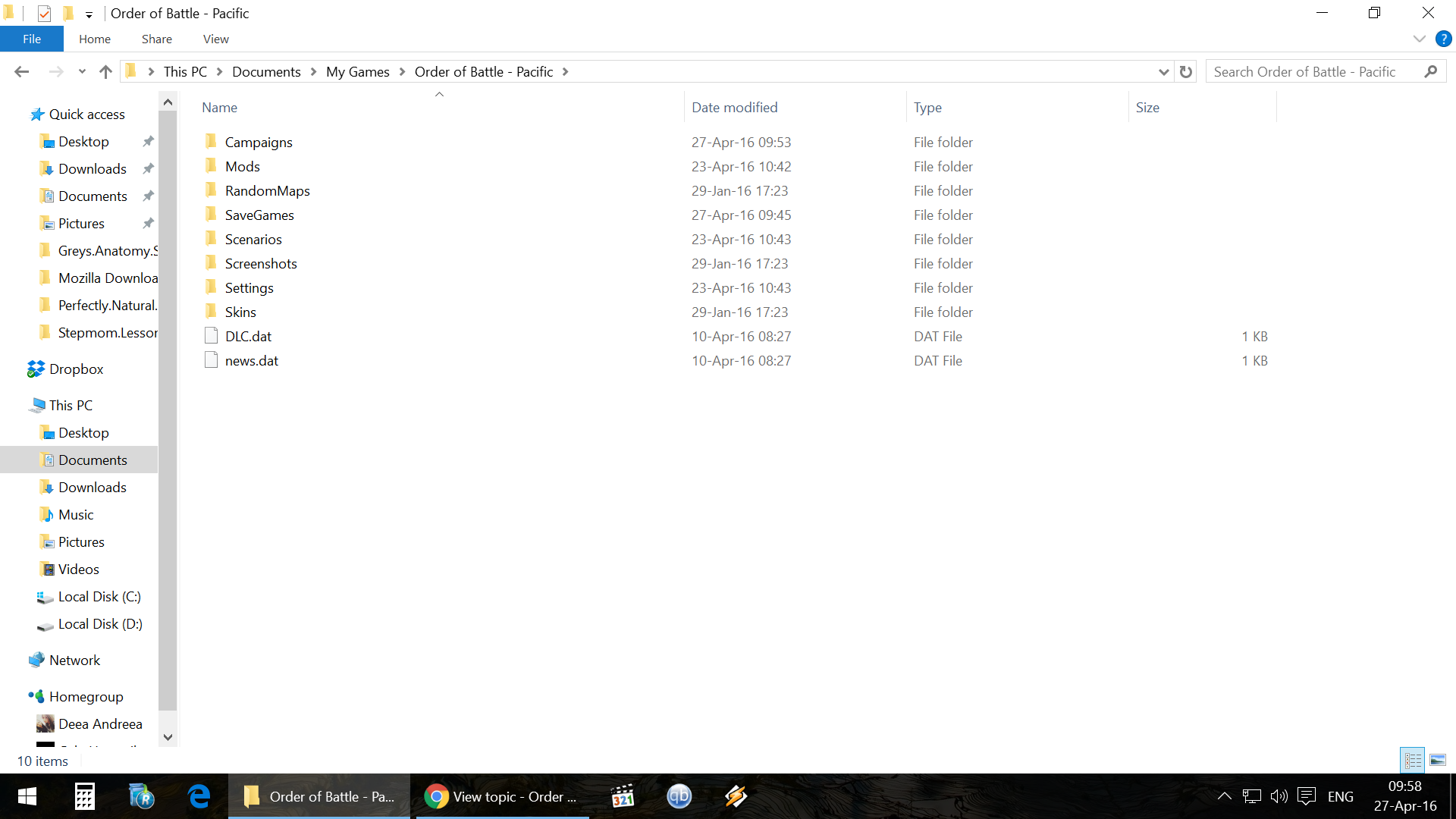Open the File menu
This screenshot has width=1456, height=819.
[32, 39]
